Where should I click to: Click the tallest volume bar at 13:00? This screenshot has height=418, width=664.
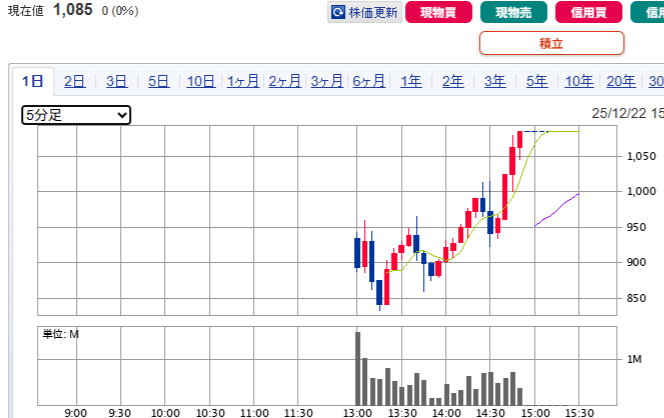pos(357,367)
